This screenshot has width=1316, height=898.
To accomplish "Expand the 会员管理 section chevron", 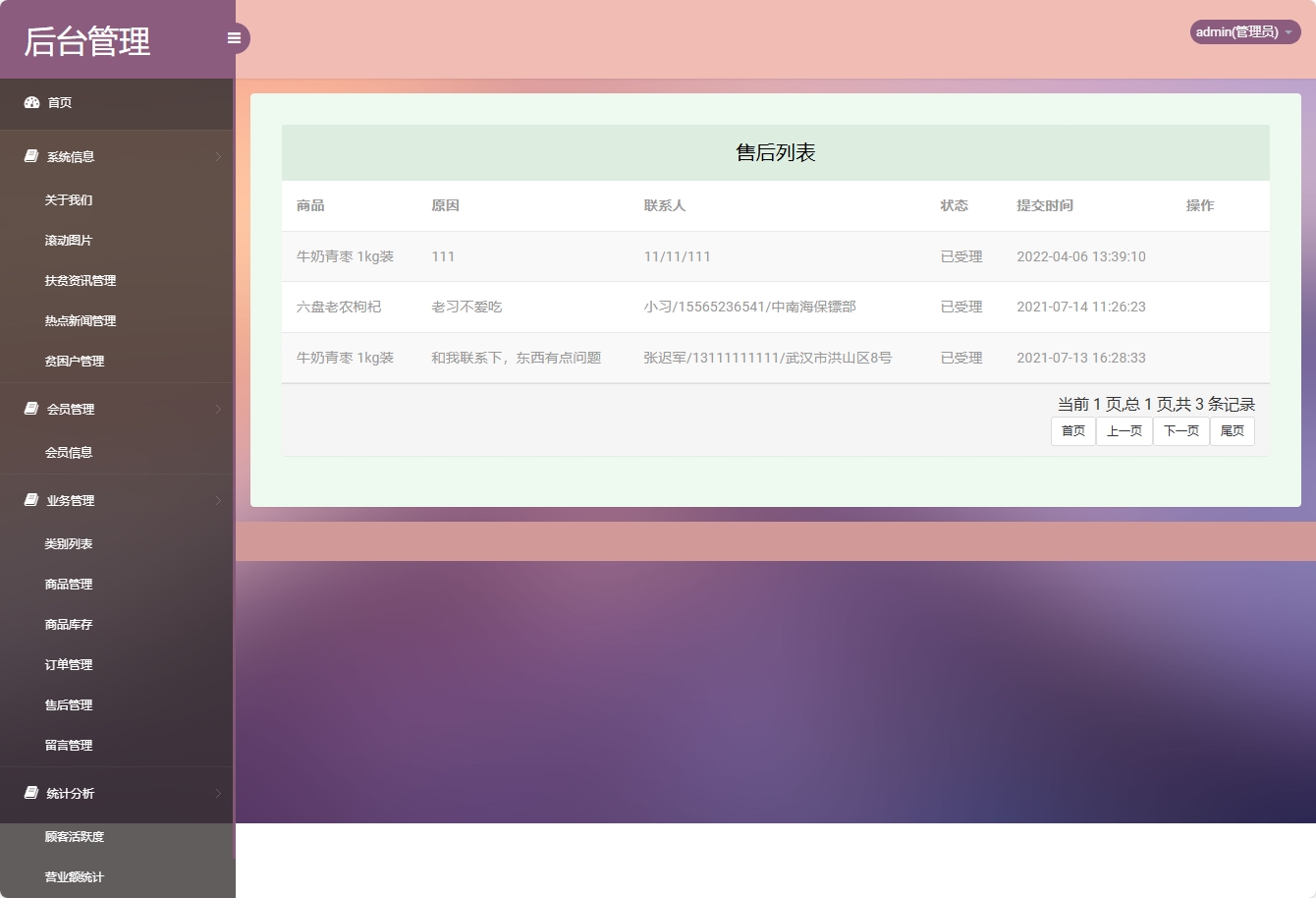I will (x=218, y=410).
